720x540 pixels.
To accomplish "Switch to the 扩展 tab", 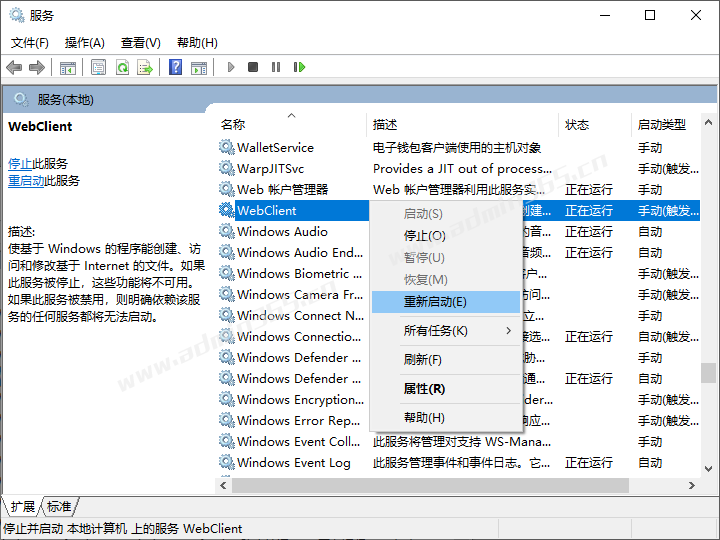I will tap(23, 506).
